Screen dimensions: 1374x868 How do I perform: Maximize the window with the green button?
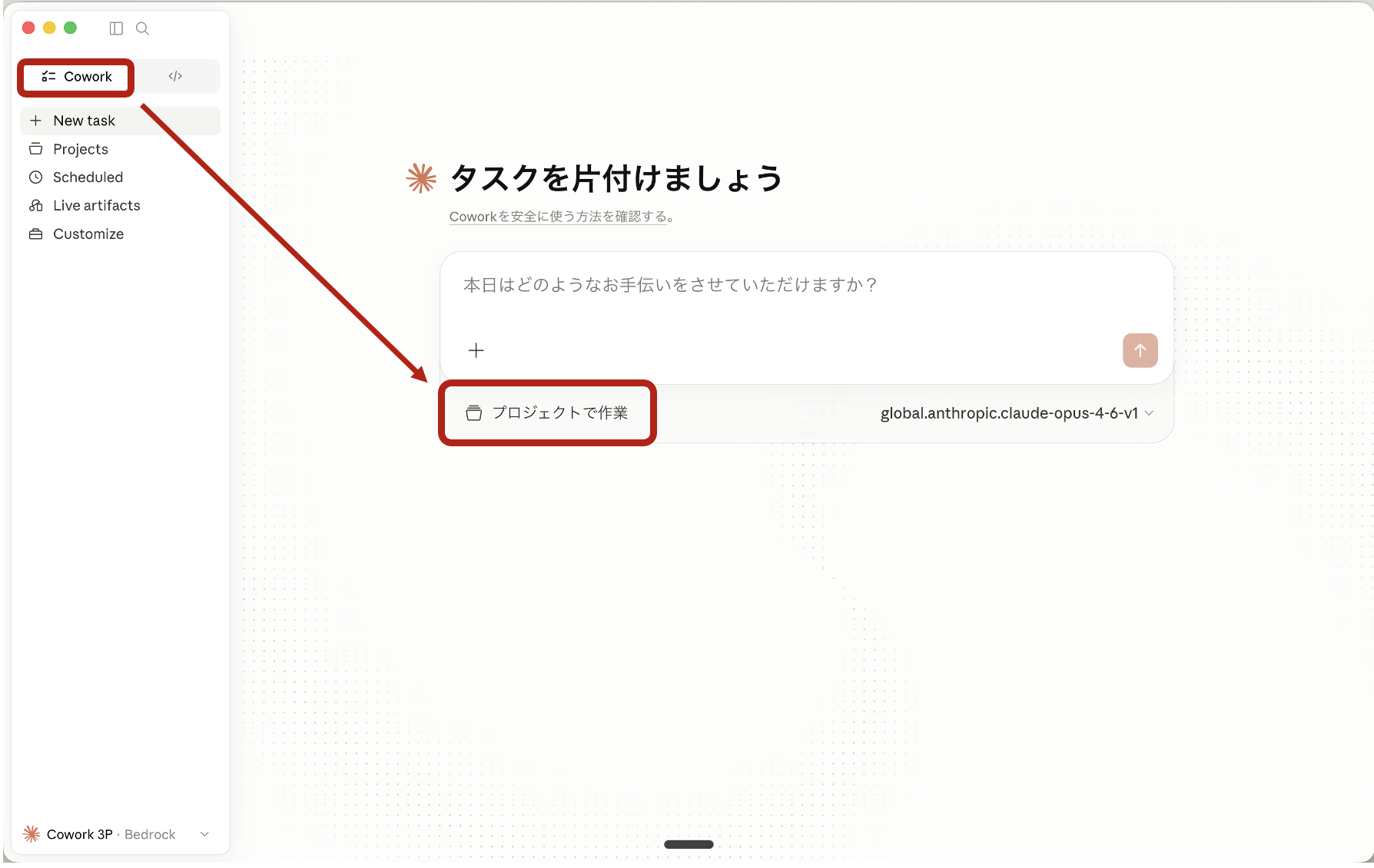pos(70,28)
